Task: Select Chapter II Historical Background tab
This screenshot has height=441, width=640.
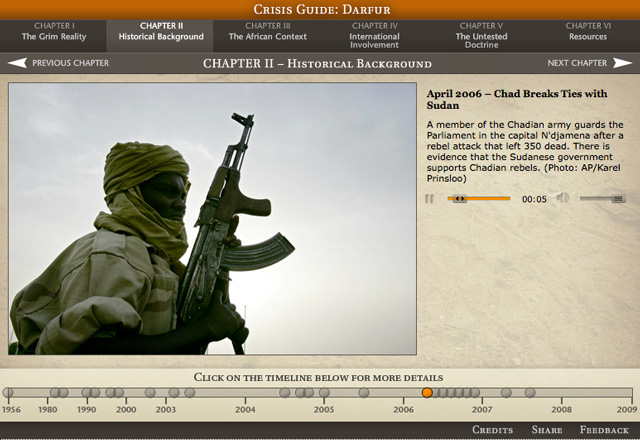Action: (x=160, y=31)
